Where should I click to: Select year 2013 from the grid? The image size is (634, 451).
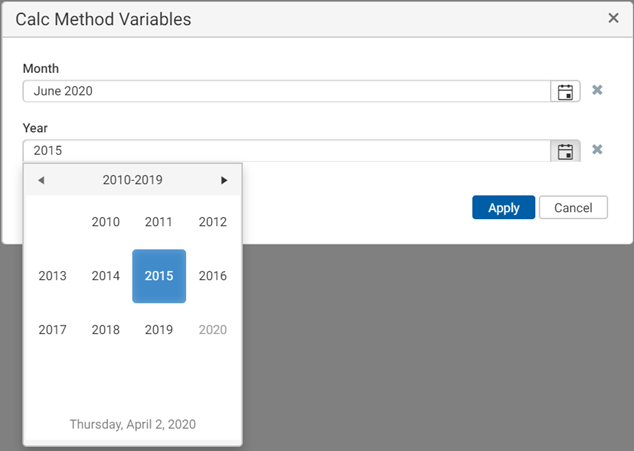tap(53, 276)
